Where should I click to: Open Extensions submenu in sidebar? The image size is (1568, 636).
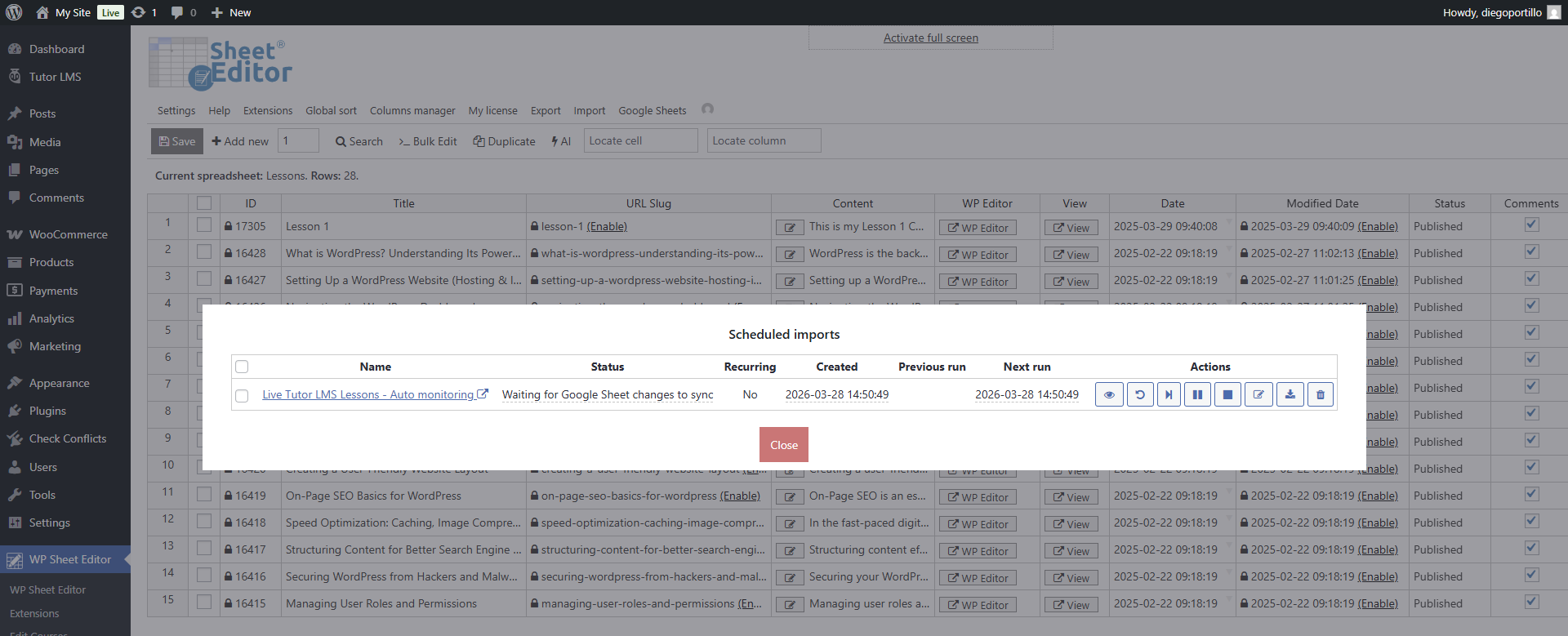pos(34,613)
